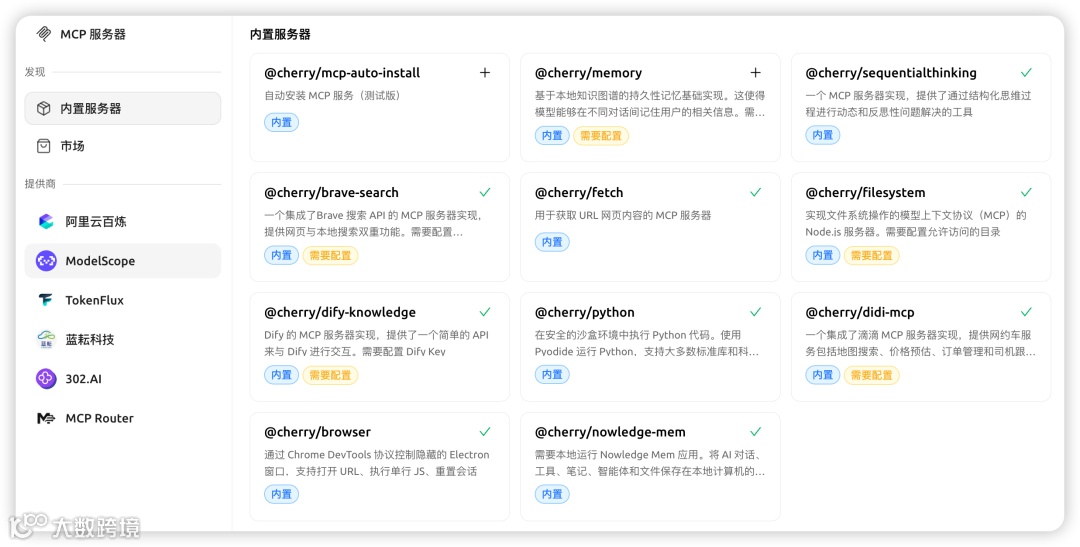Click the green checkmark on @cherry/fetch card
The width and height of the screenshot is (1080, 547).
[756, 192]
